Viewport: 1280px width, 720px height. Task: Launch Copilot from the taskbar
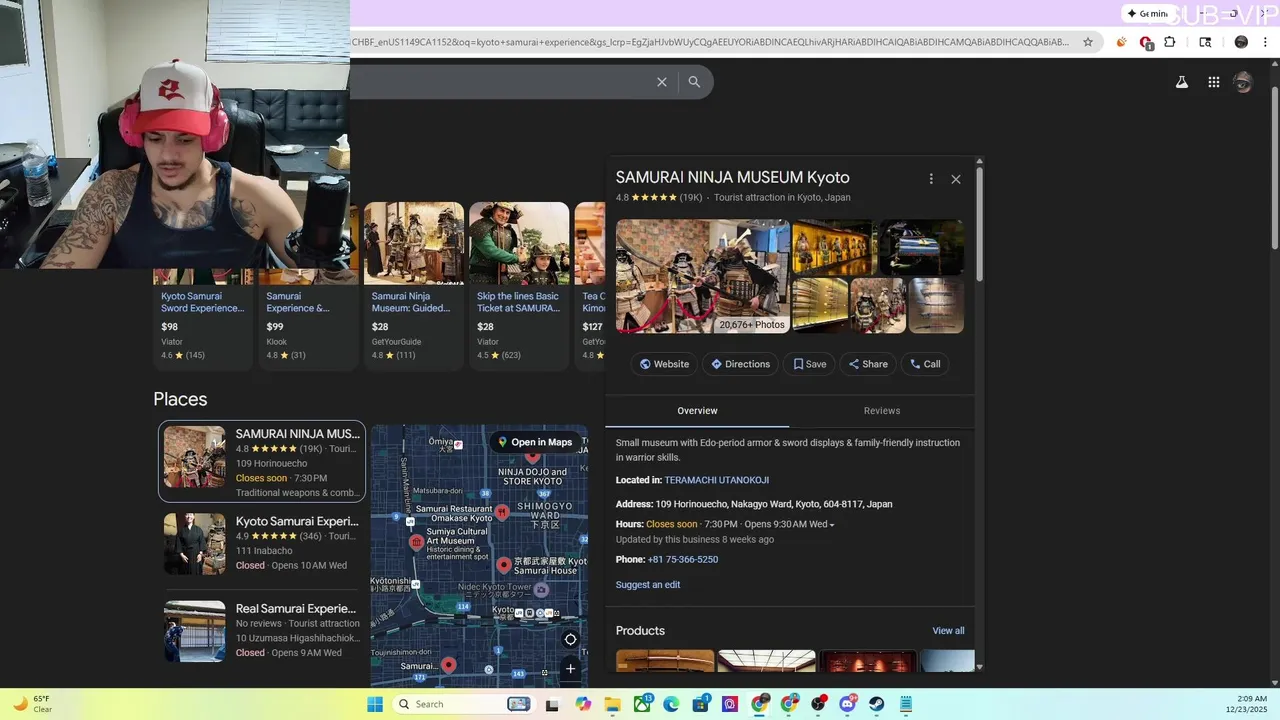pos(584,704)
